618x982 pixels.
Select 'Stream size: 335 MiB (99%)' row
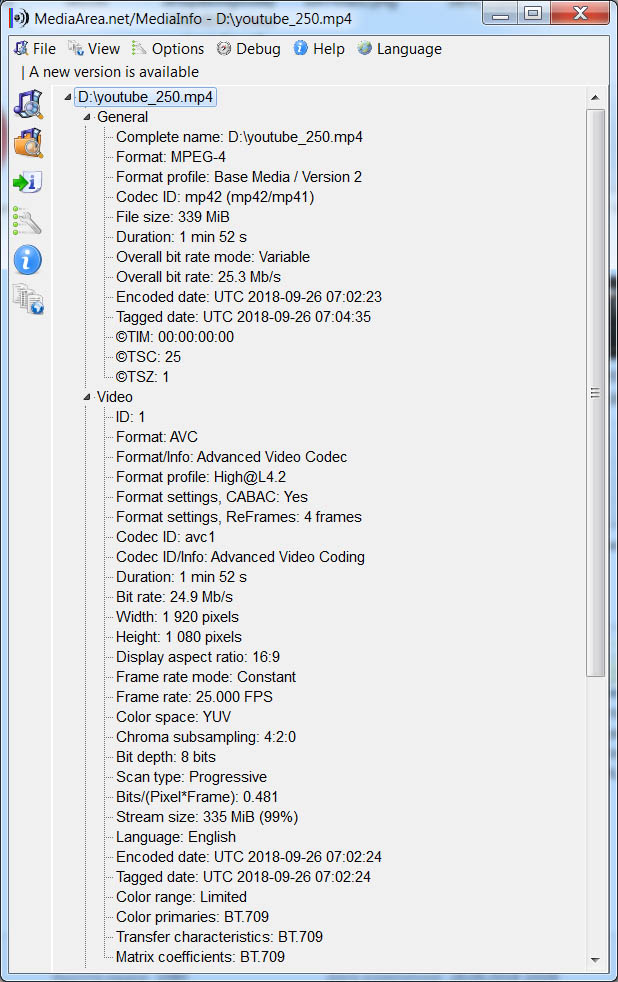pyautogui.click(x=207, y=817)
